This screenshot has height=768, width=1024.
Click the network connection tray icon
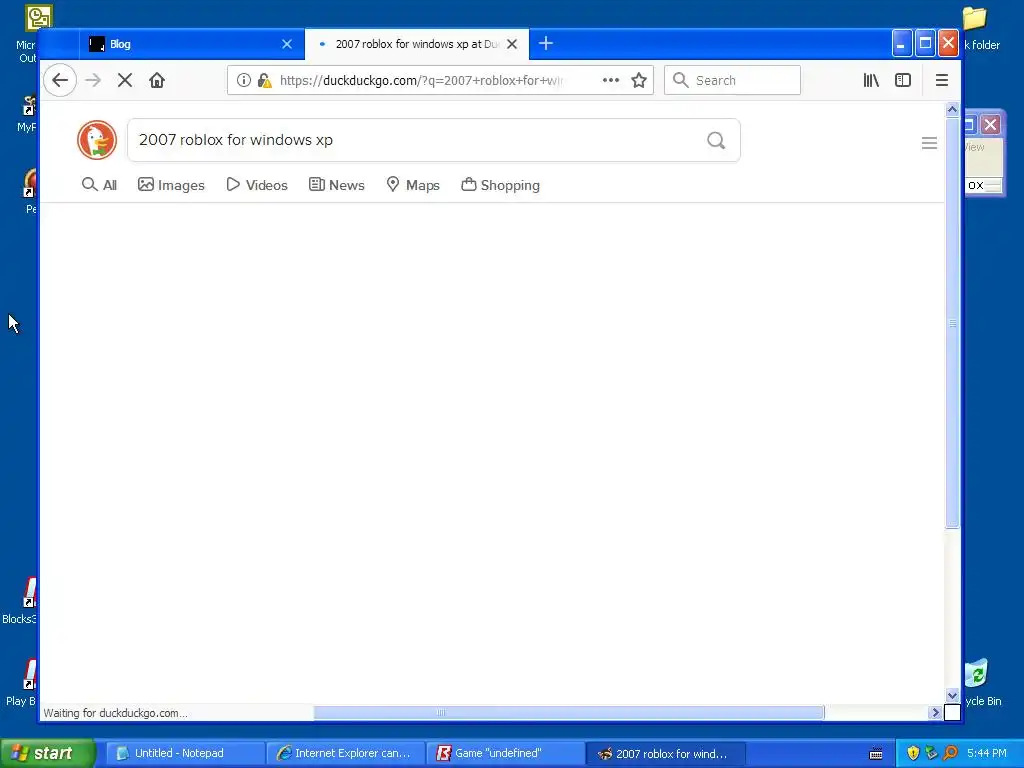click(x=931, y=753)
